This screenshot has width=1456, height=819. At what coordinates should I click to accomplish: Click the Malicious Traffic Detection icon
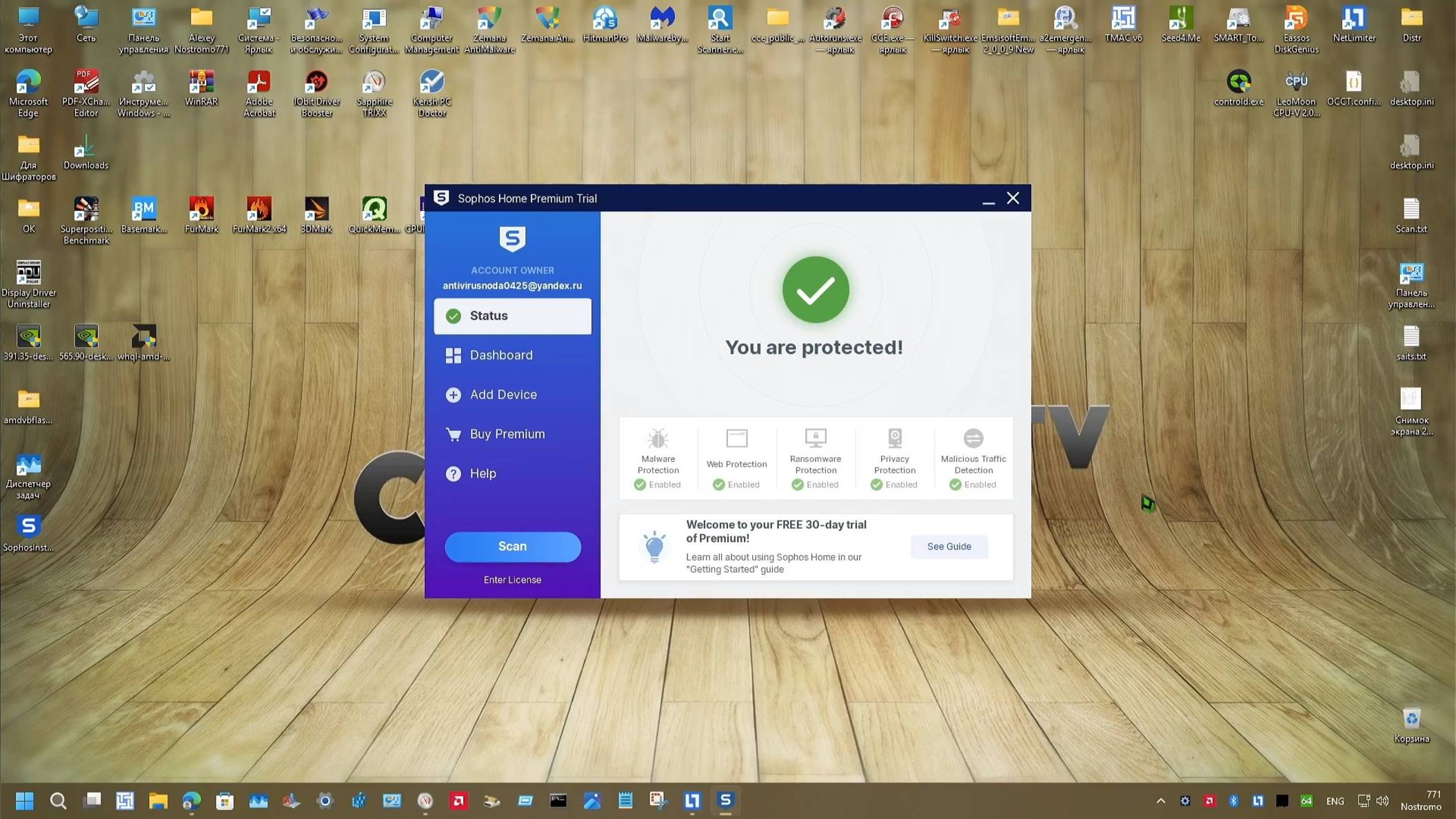pos(973,438)
